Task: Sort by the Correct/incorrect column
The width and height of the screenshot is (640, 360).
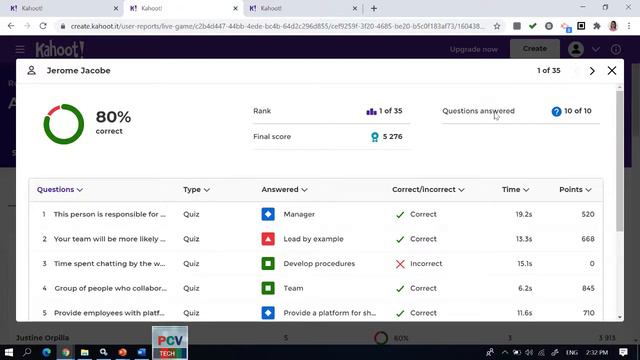Action: tap(428, 189)
